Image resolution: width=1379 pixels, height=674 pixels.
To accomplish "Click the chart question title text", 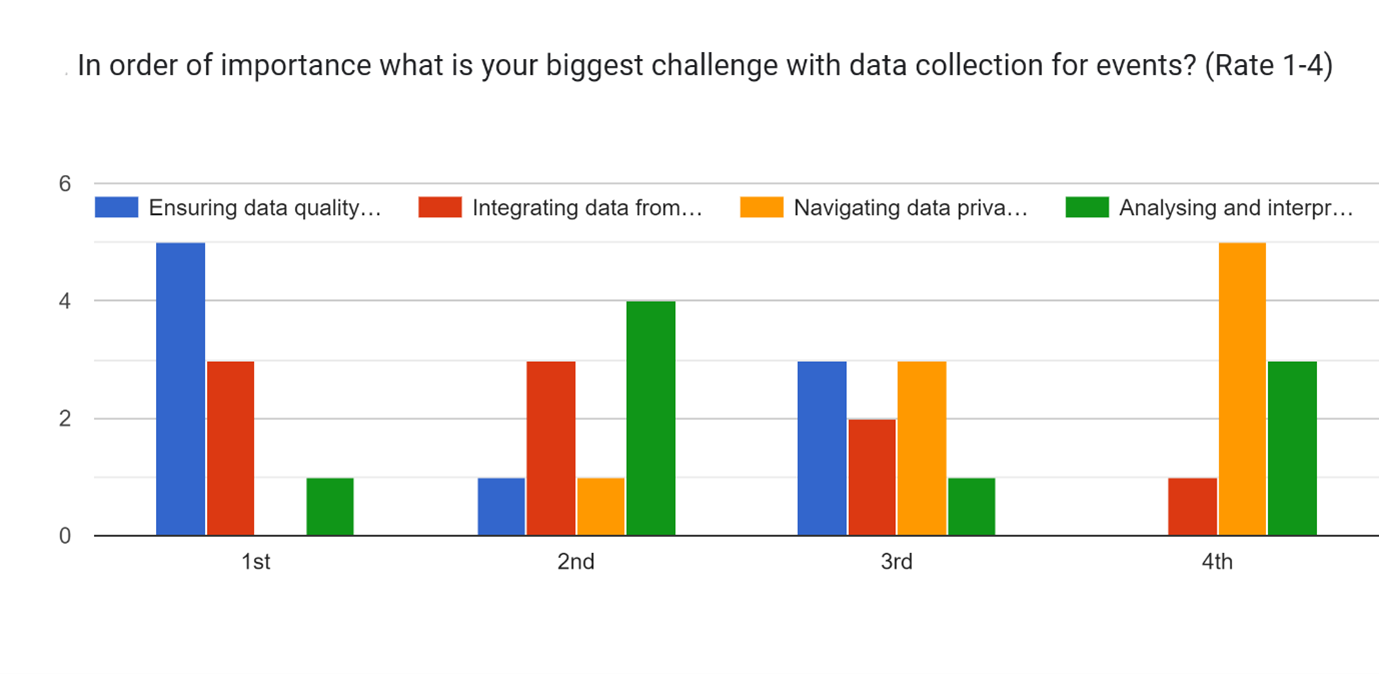I will coord(704,66).
